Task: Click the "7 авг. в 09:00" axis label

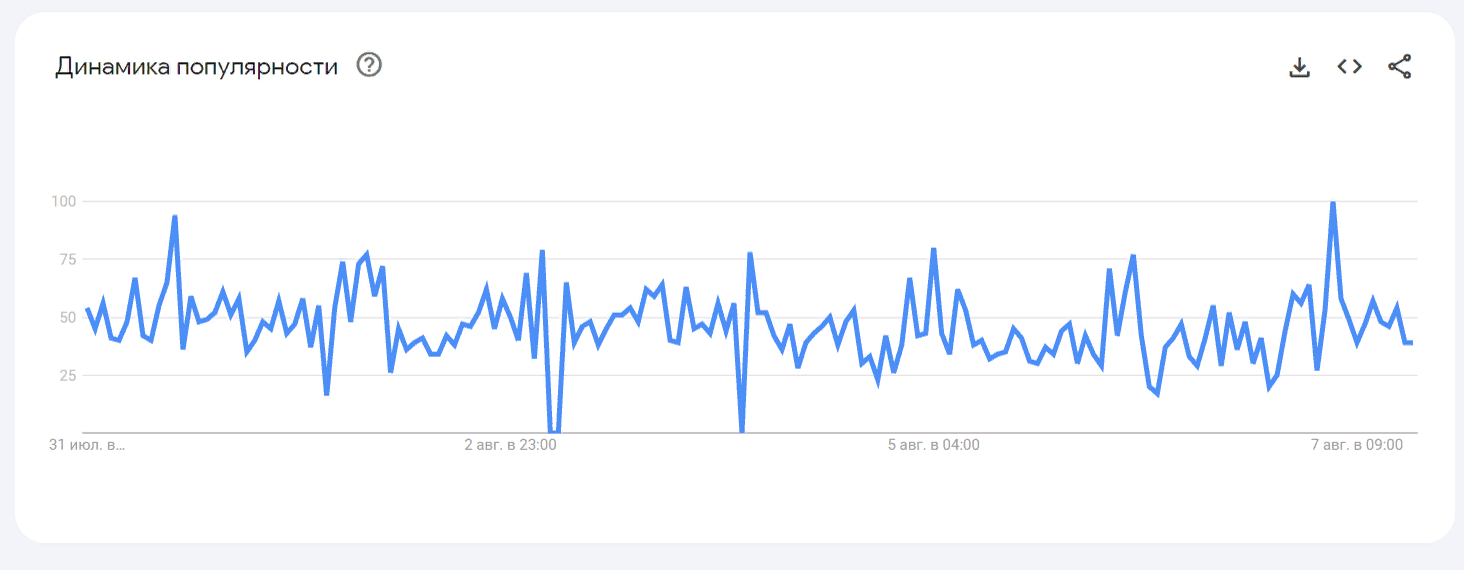Action: 1357,445
